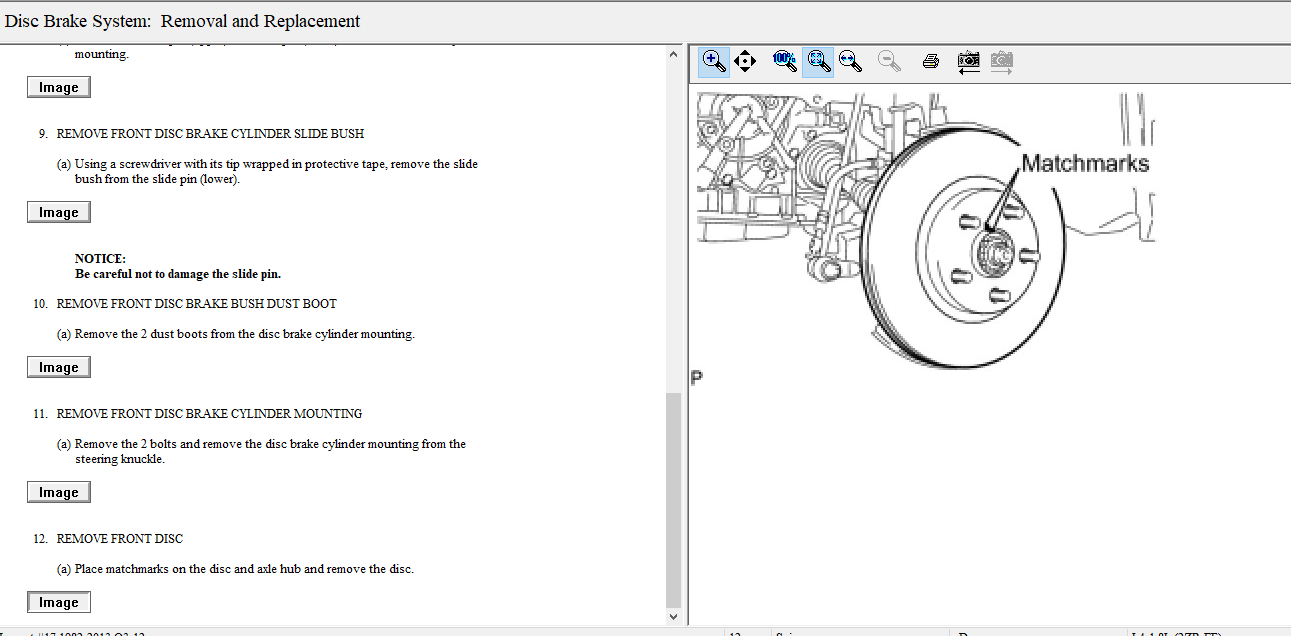This screenshot has width=1291, height=636.
Task: Click the topmost Image button above step 9
Action: (59, 87)
